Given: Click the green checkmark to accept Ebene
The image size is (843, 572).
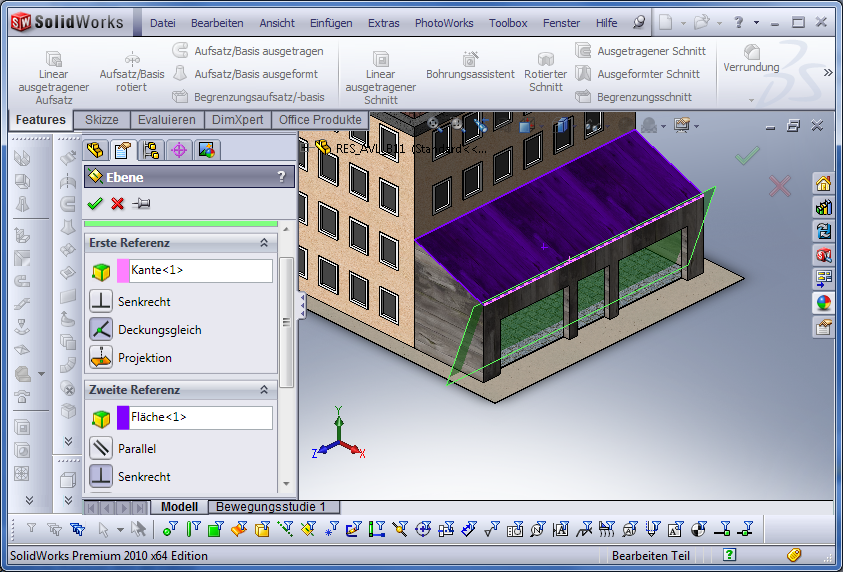Looking at the screenshot, I should (95, 203).
